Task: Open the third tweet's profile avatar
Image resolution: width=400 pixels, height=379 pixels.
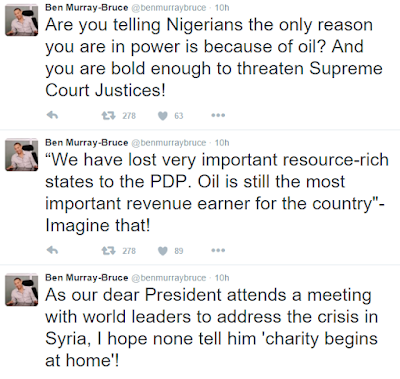Action: [x=22, y=290]
